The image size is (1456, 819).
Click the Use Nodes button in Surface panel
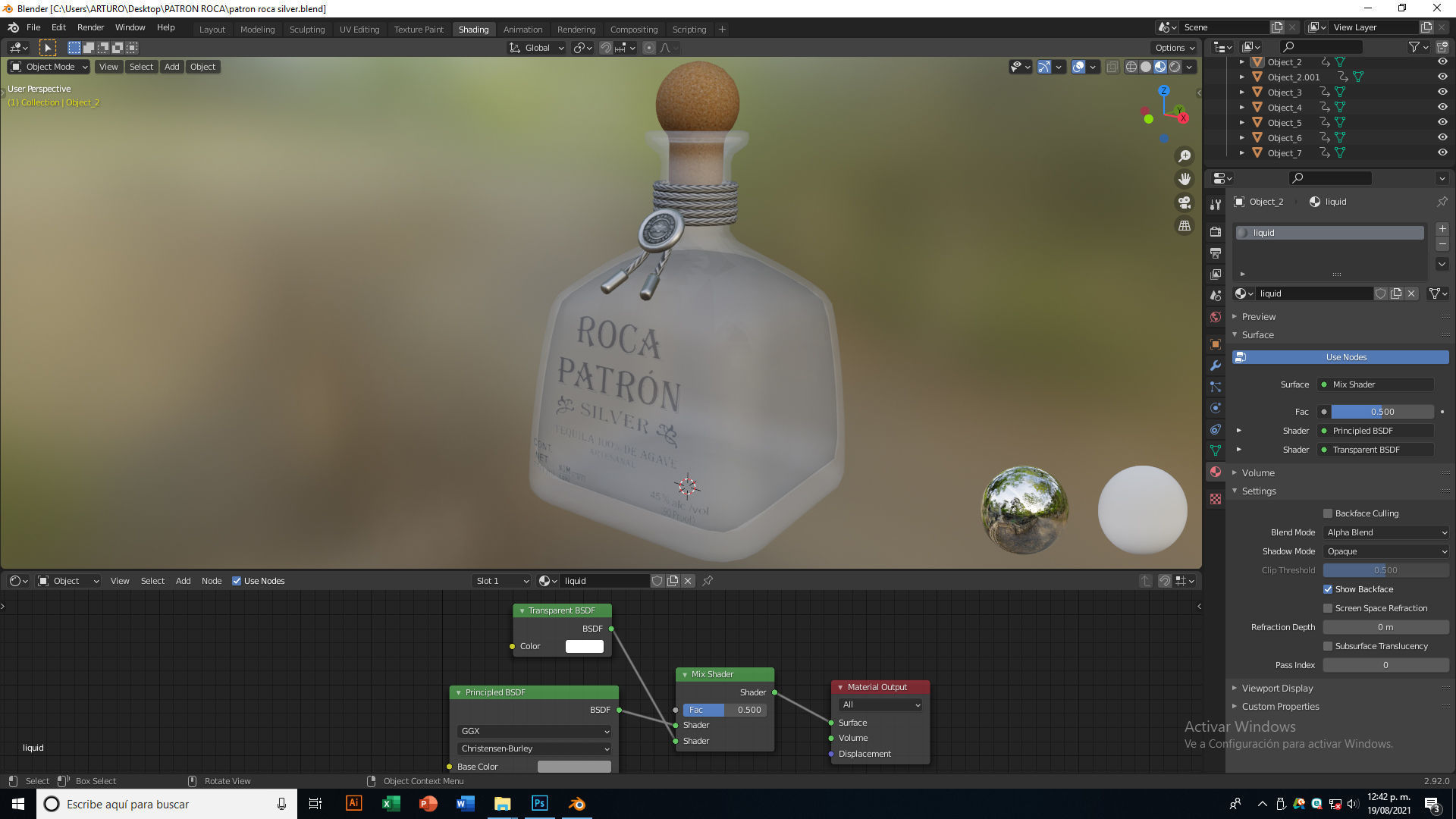pos(1341,357)
